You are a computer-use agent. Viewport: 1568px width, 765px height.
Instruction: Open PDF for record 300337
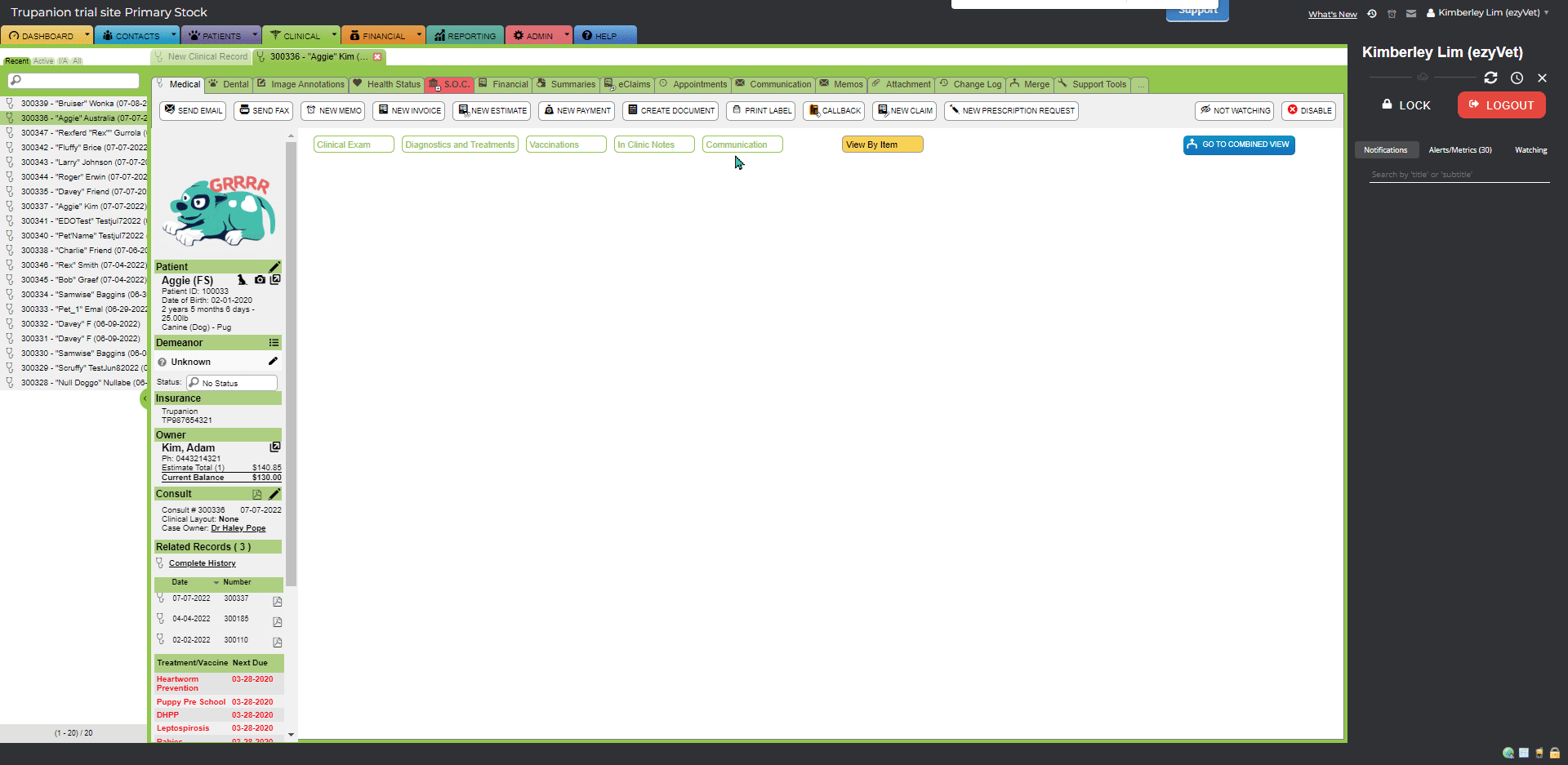click(277, 602)
